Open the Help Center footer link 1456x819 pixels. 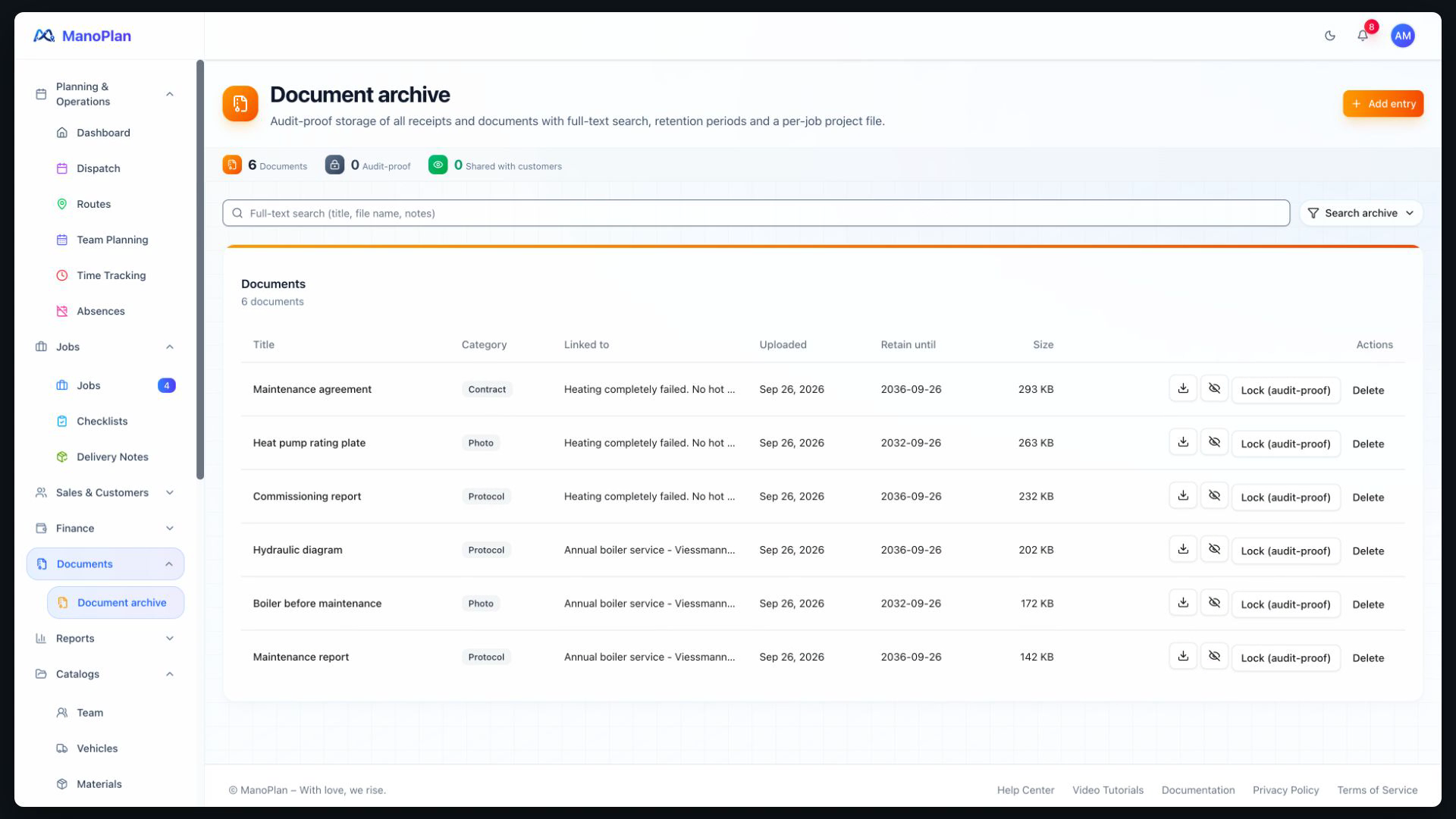tap(1025, 790)
